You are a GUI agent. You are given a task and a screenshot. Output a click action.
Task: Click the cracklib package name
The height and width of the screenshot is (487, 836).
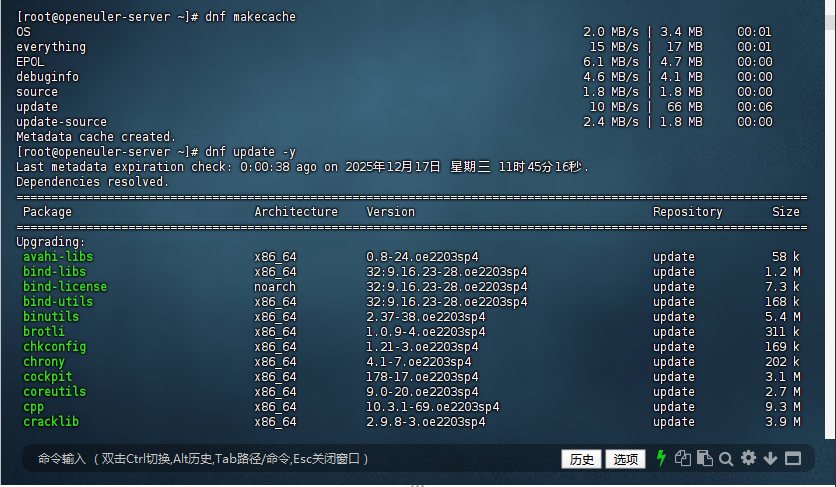(51, 421)
